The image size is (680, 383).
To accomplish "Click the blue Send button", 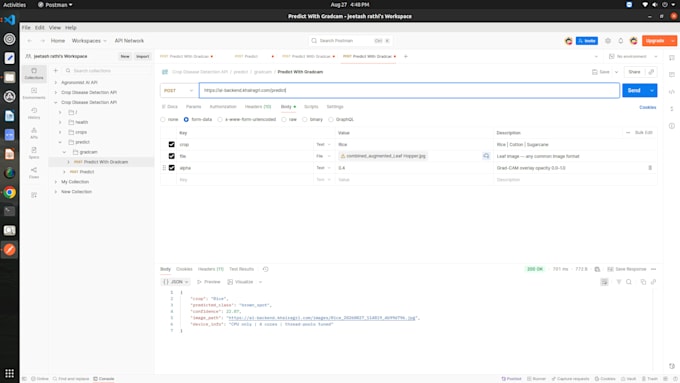I will pos(634,91).
